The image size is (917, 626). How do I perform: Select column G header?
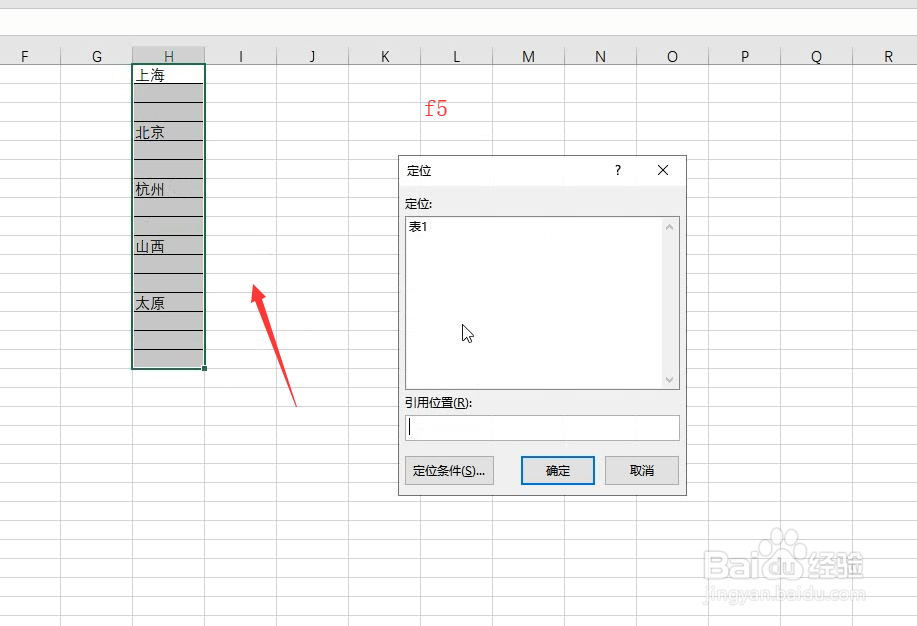click(96, 56)
